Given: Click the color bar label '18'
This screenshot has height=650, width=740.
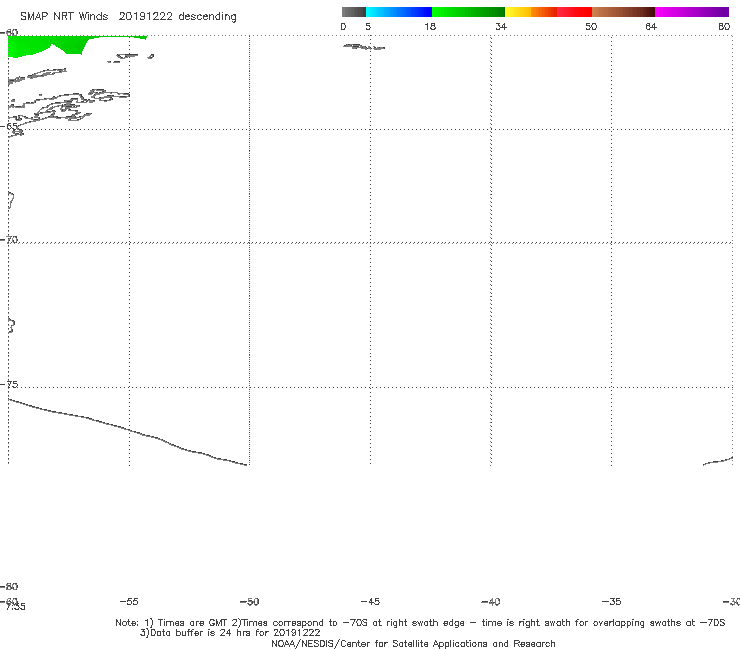Looking at the screenshot, I should pos(430,26).
